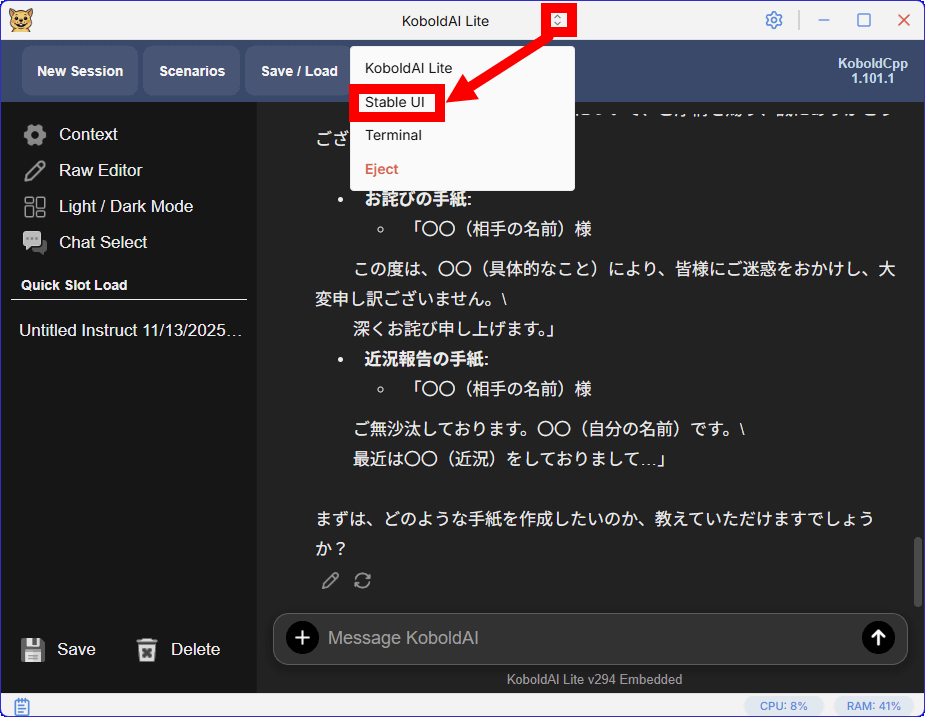Click the clipboard icon in status bar

[22, 706]
